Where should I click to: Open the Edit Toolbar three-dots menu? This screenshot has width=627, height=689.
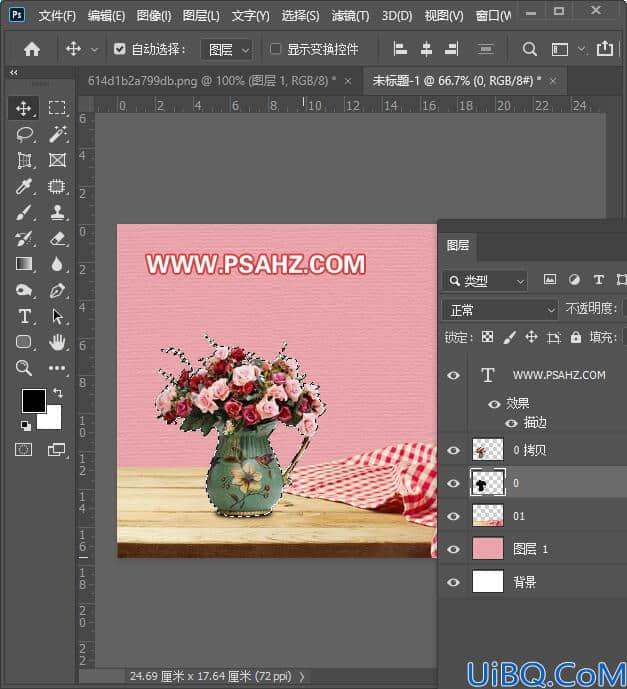57,368
